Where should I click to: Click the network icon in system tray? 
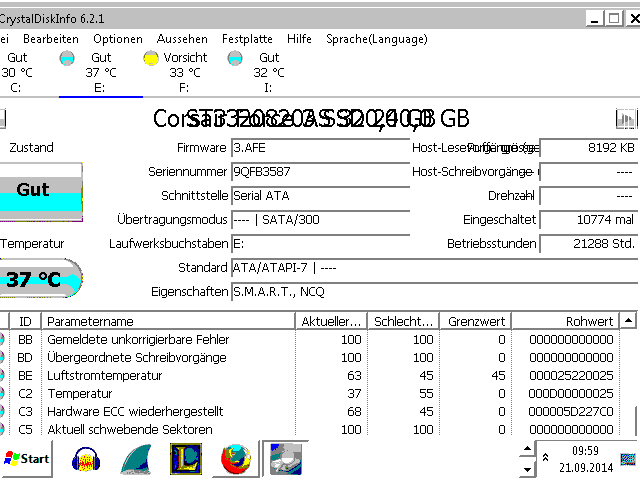(628, 459)
